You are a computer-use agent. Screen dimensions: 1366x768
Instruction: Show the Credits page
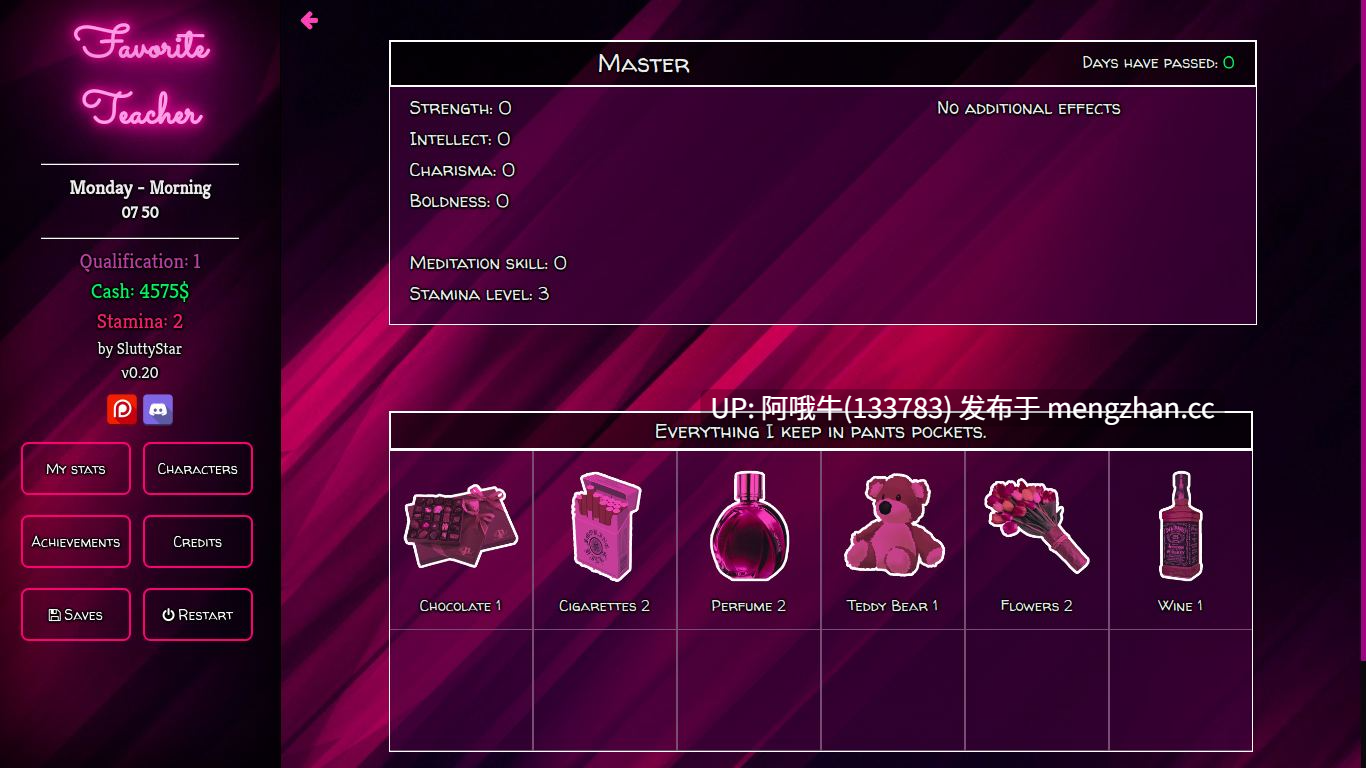[x=198, y=542]
